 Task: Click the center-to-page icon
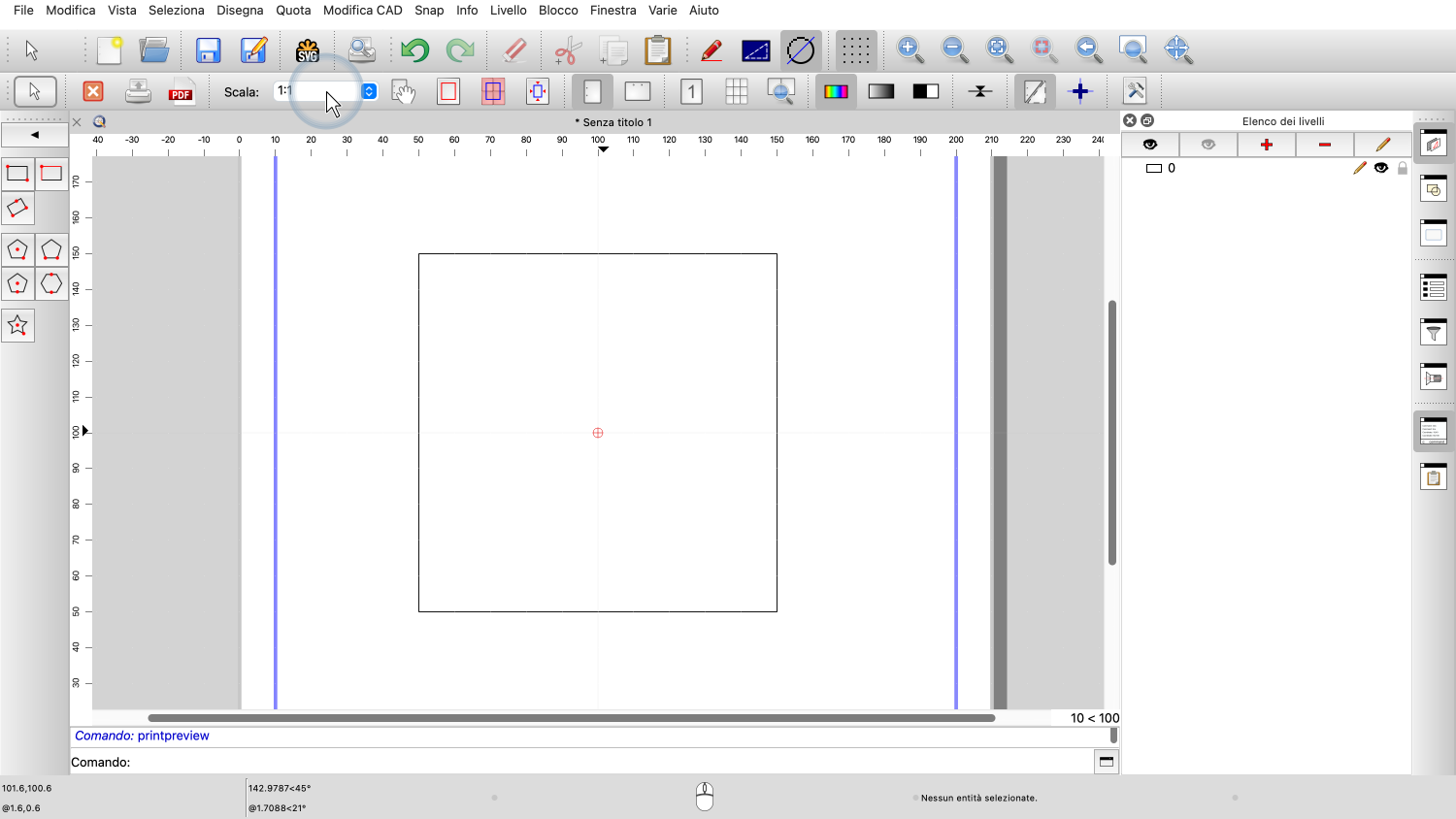pyautogui.click(x=538, y=92)
